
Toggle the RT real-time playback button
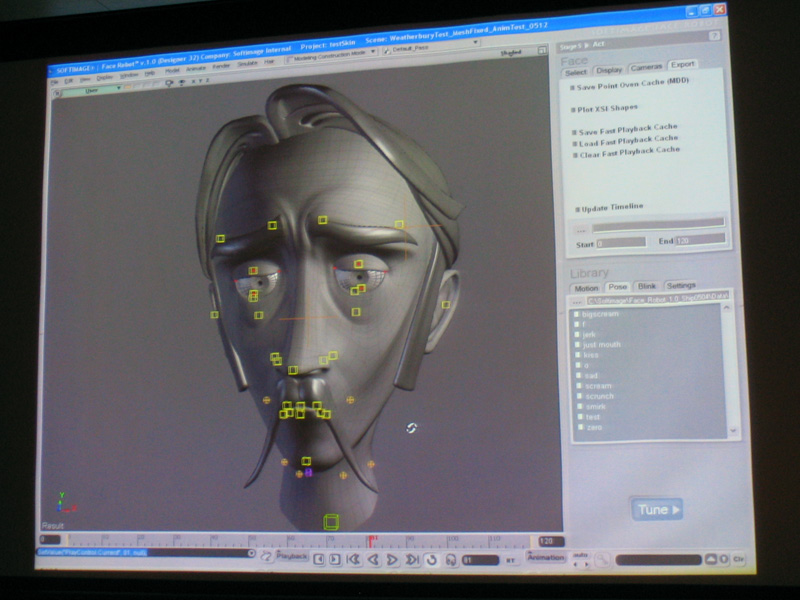510,560
